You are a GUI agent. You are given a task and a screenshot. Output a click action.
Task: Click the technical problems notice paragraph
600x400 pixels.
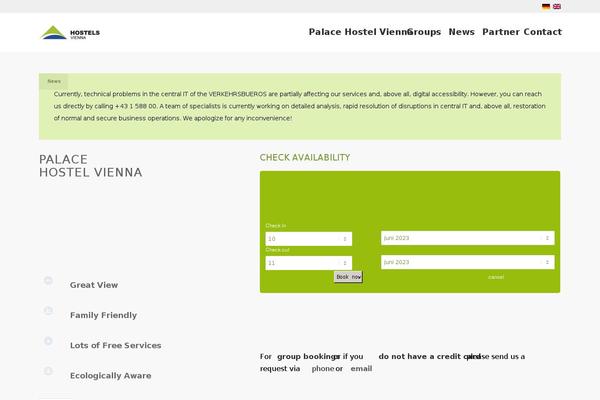[300, 106]
